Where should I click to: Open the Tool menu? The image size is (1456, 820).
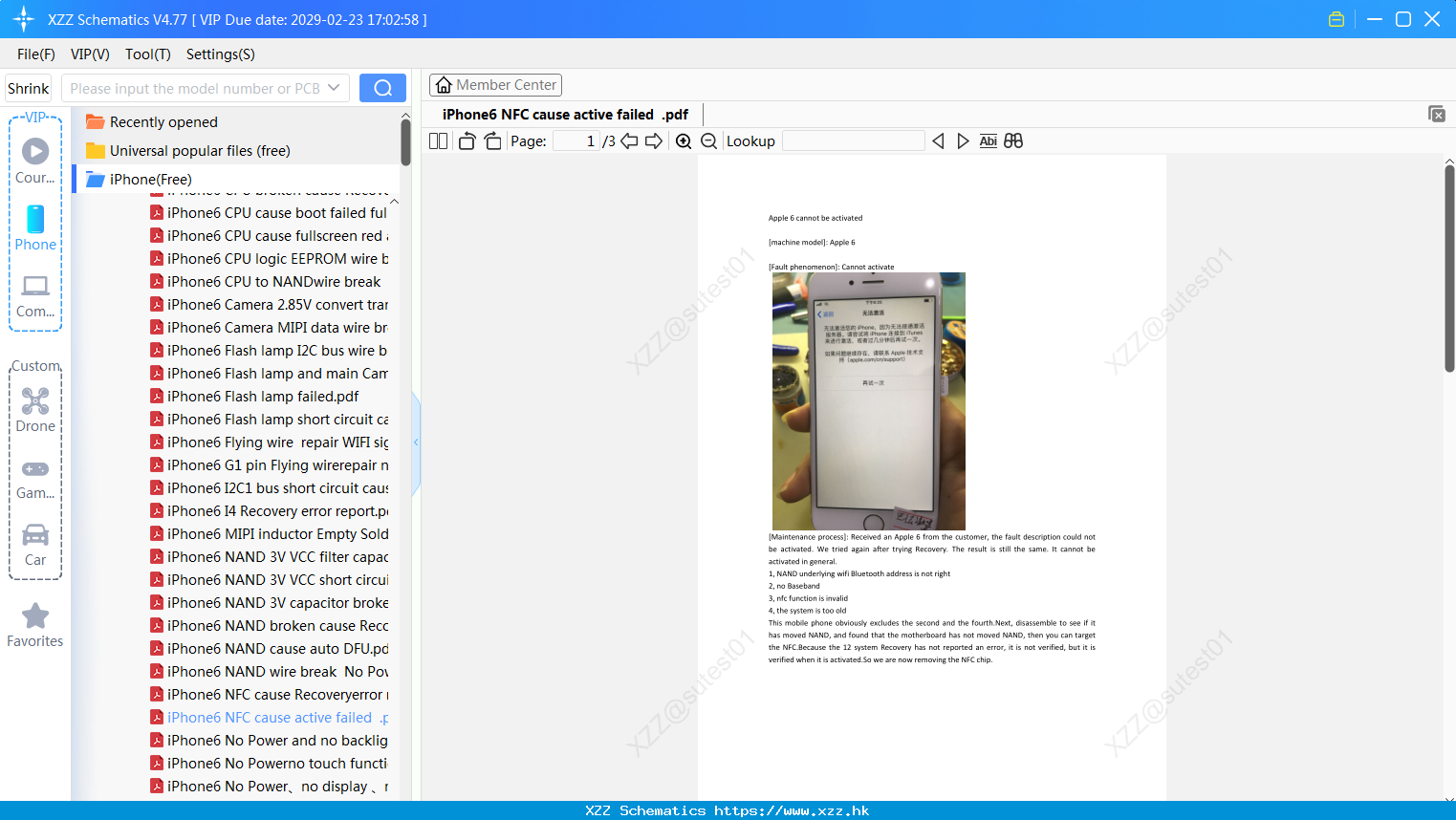[148, 54]
